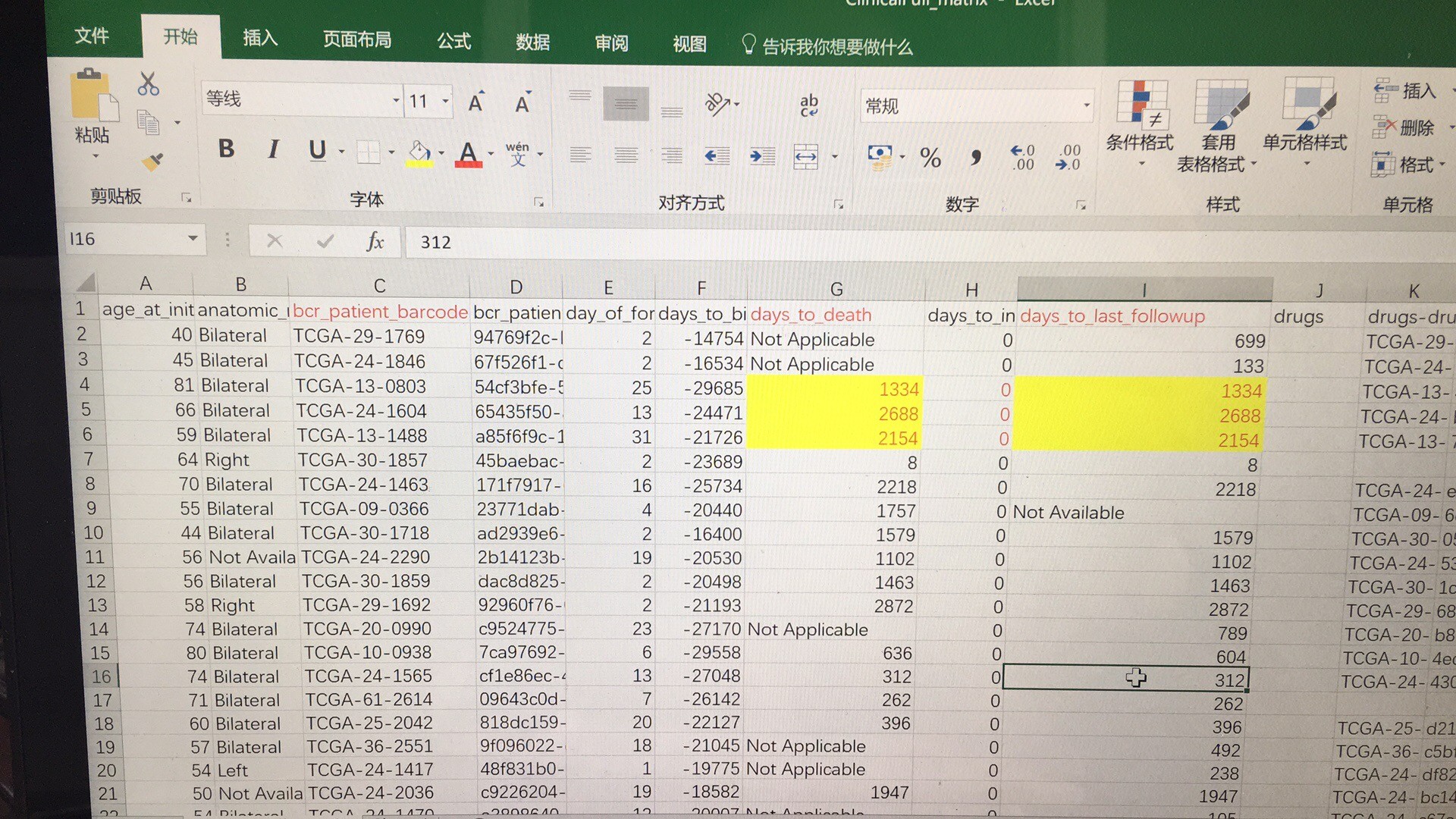
Task: Select the Format Painter brush icon
Action: click(152, 161)
